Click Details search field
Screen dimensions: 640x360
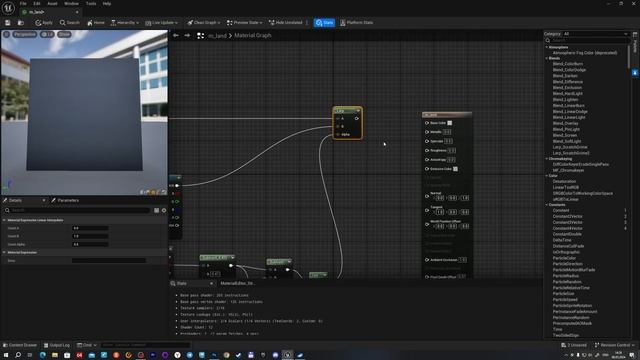[x=78, y=210]
